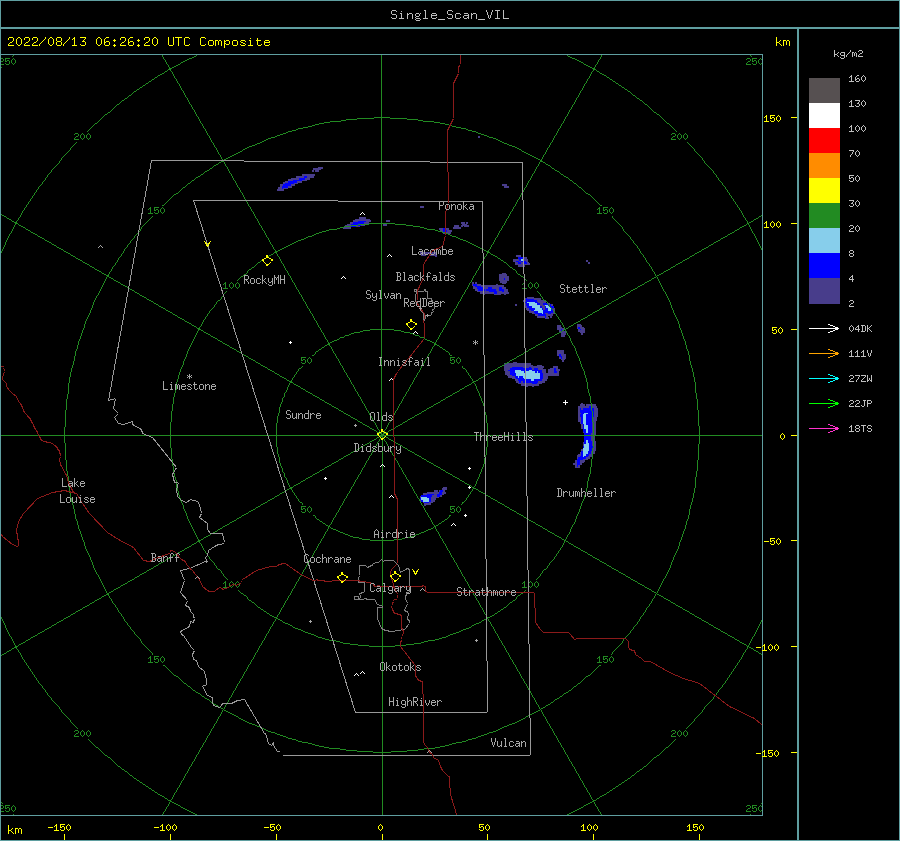Click the kg/m2 units label
The width and height of the screenshot is (900, 841).
[x=848, y=54]
